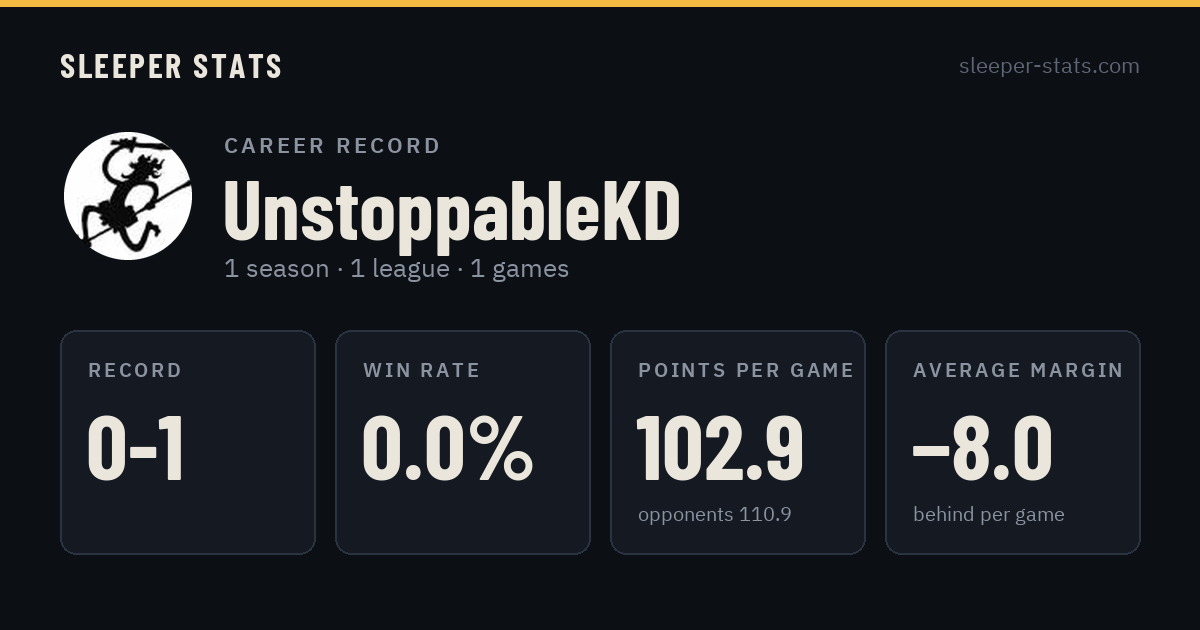Visit the sleeper-stats.com link
The width and height of the screenshot is (1200, 630).
(1049, 66)
